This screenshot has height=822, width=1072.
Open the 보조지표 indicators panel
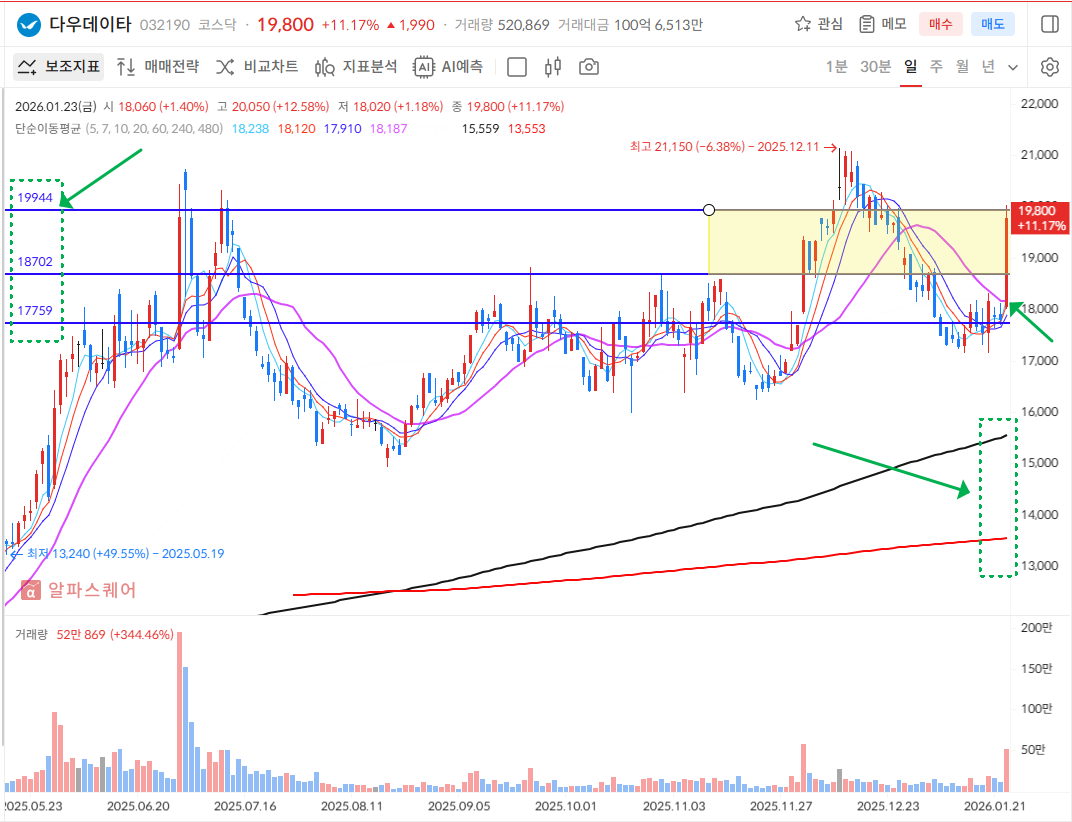click(59, 67)
